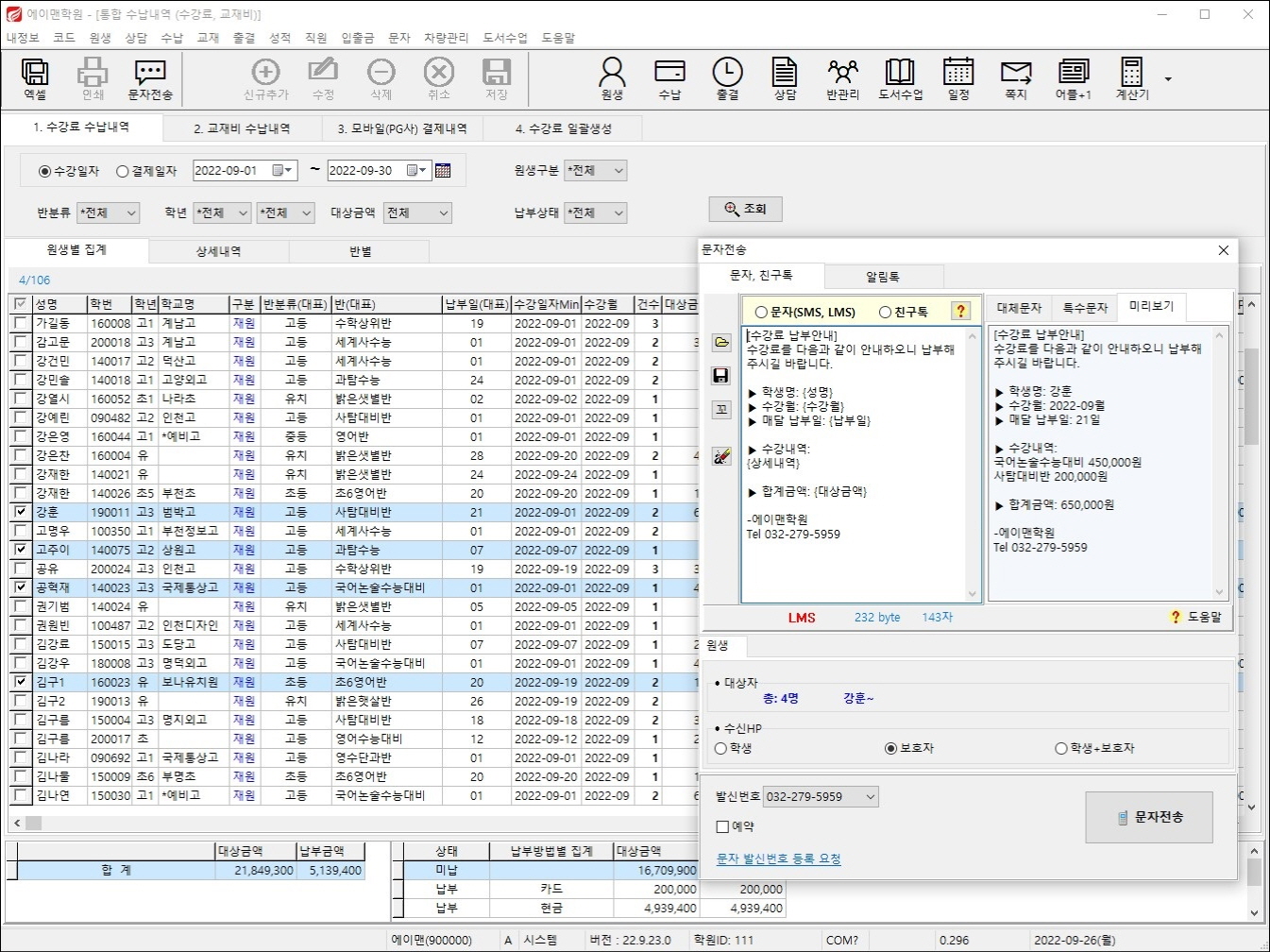
Task: Open the 원생 student icon in toolbar
Action: [x=612, y=78]
